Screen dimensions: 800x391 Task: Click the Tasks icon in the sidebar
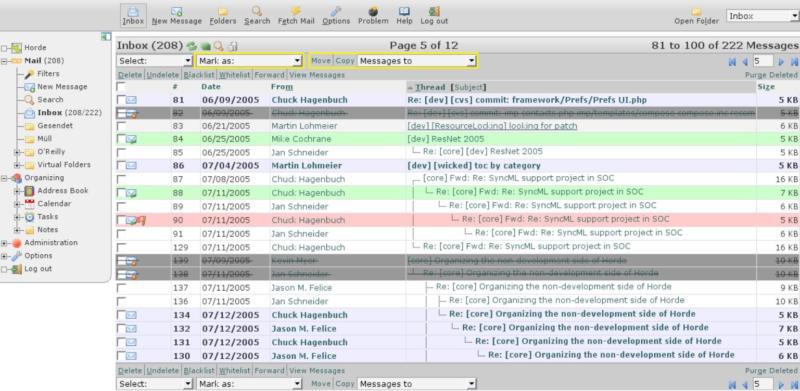[x=30, y=217]
